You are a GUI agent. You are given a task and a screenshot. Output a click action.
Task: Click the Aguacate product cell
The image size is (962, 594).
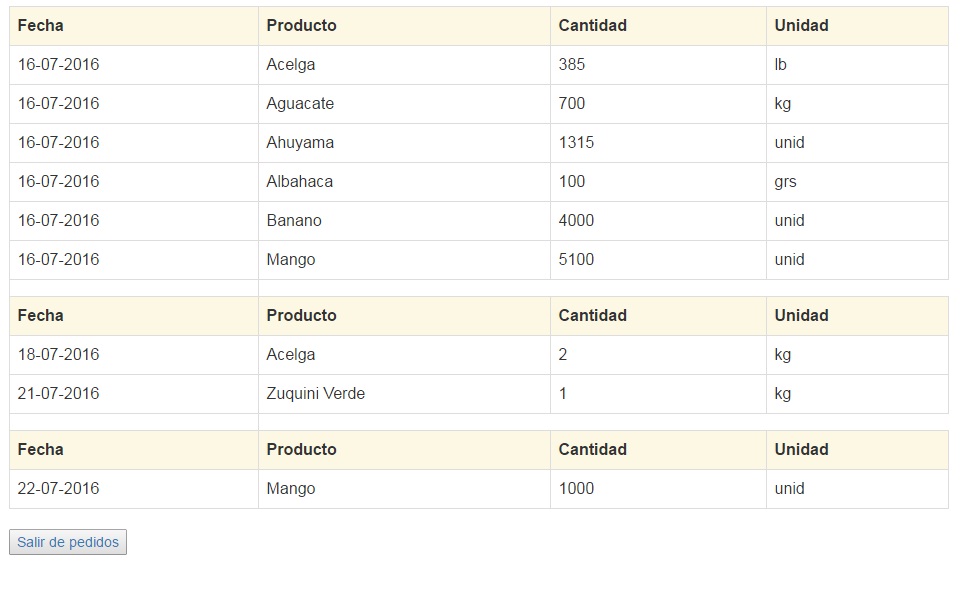(x=300, y=103)
